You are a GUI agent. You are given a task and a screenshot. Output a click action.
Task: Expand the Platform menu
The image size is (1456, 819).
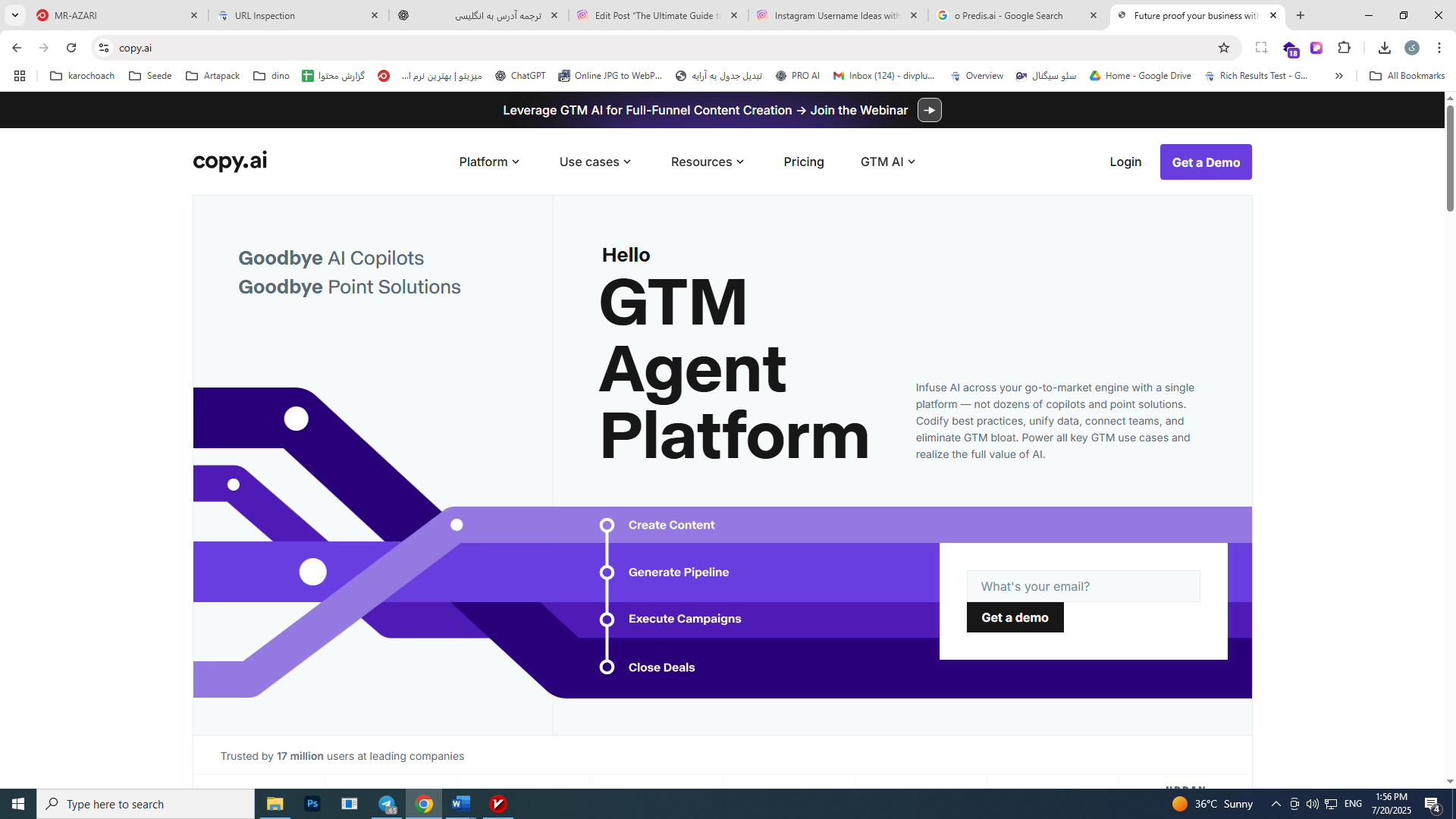click(489, 162)
